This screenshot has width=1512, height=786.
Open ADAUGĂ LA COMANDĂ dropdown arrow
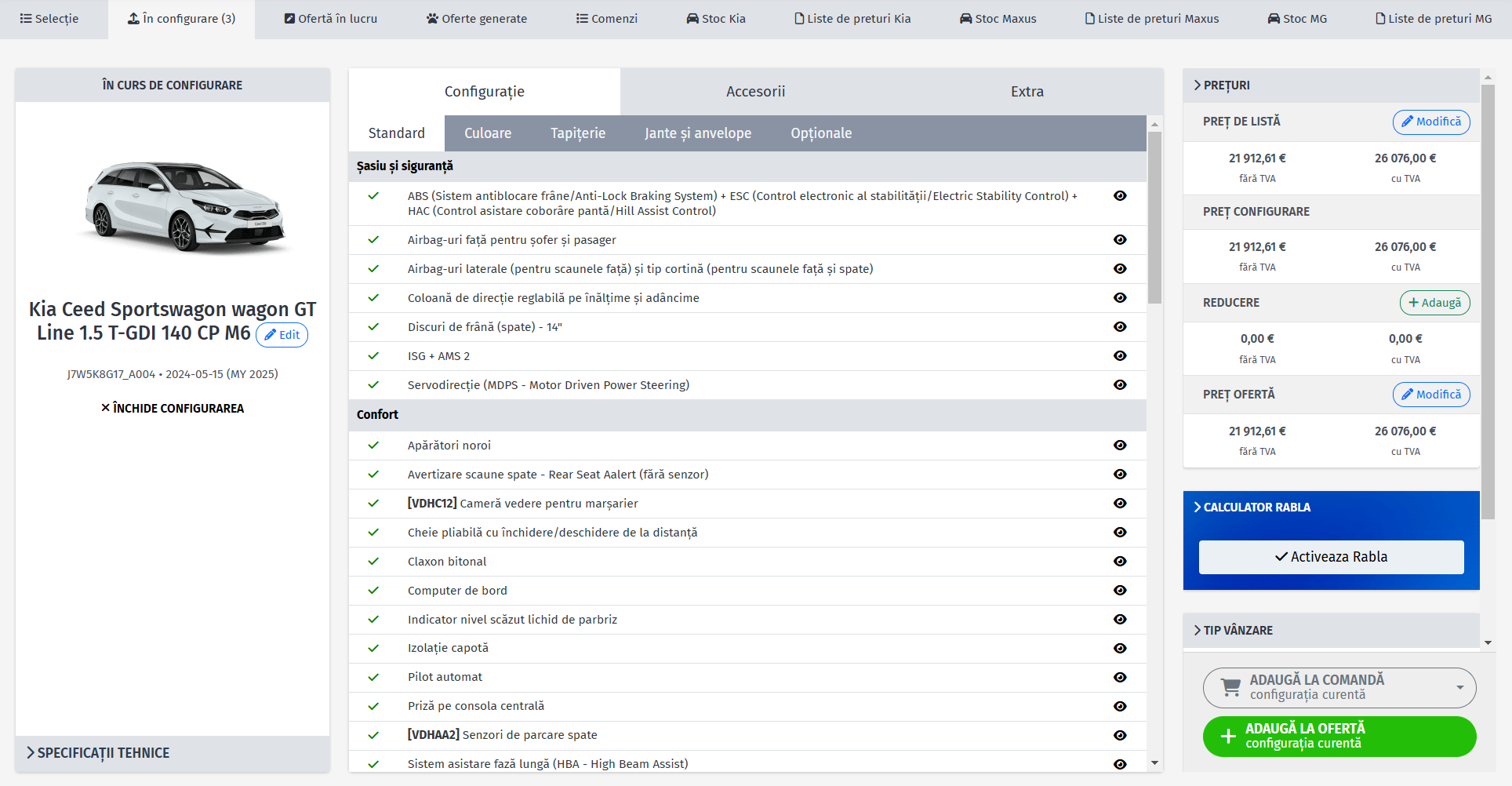click(x=1459, y=688)
